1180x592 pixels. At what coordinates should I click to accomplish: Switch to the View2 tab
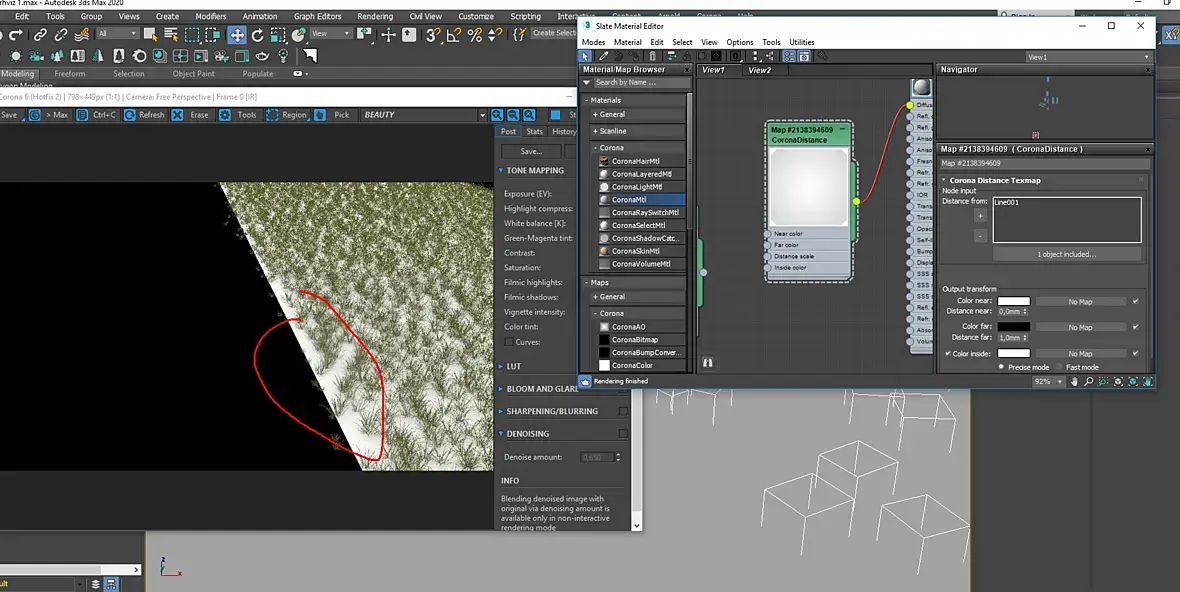[x=759, y=70]
